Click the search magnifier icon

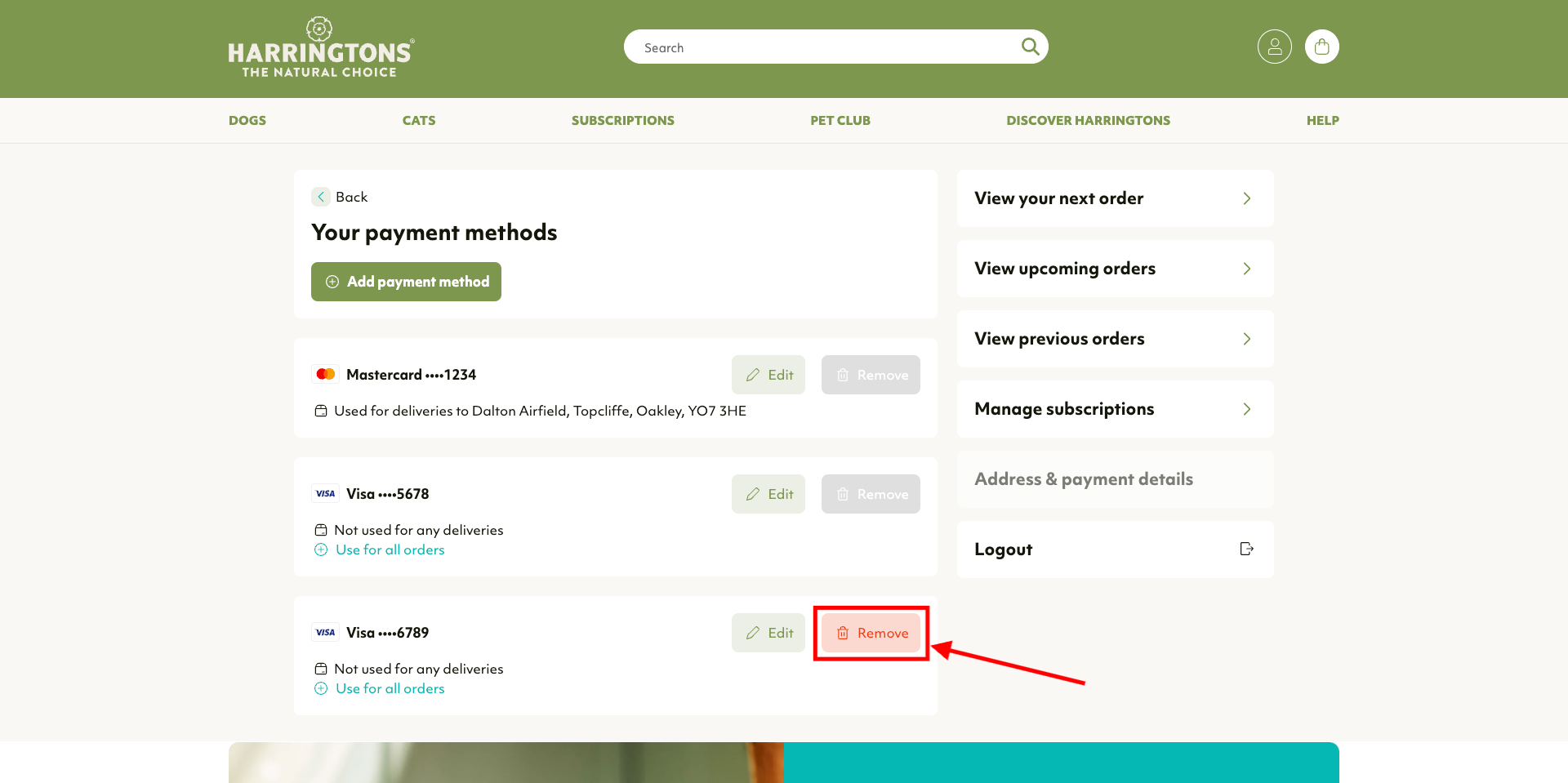coord(1030,47)
